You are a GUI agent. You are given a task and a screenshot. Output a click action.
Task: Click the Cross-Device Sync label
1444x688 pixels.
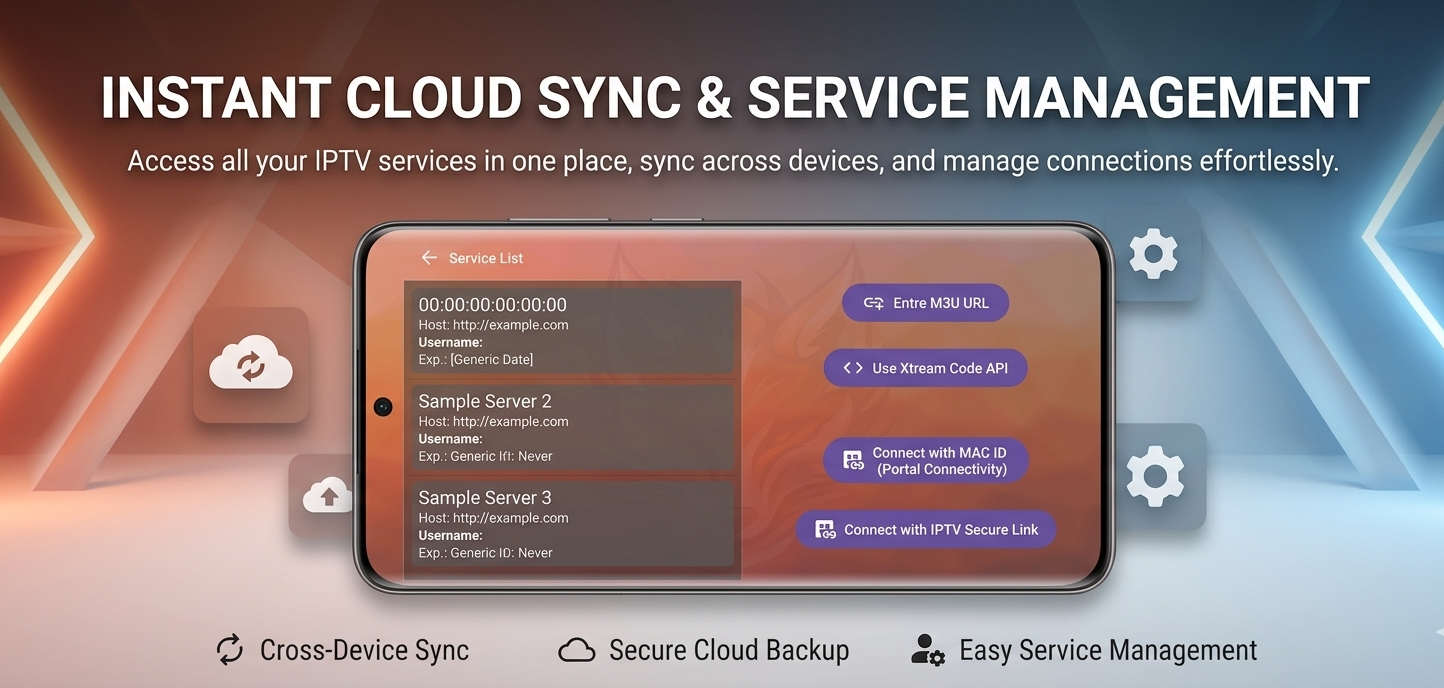[364, 650]
